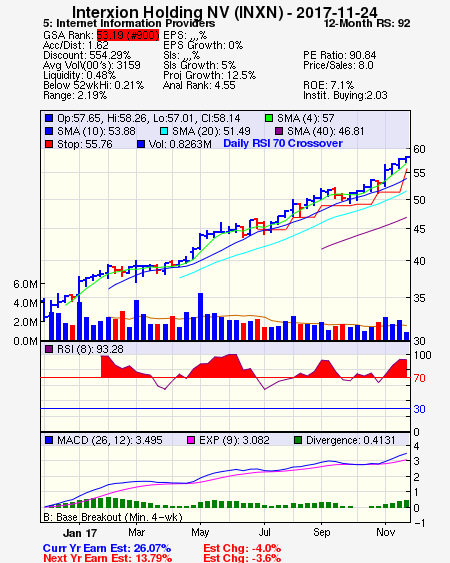Click the 'EPS Growth: 0%' text
Viewport: 450px width, 563px height.
pos(203,45)
